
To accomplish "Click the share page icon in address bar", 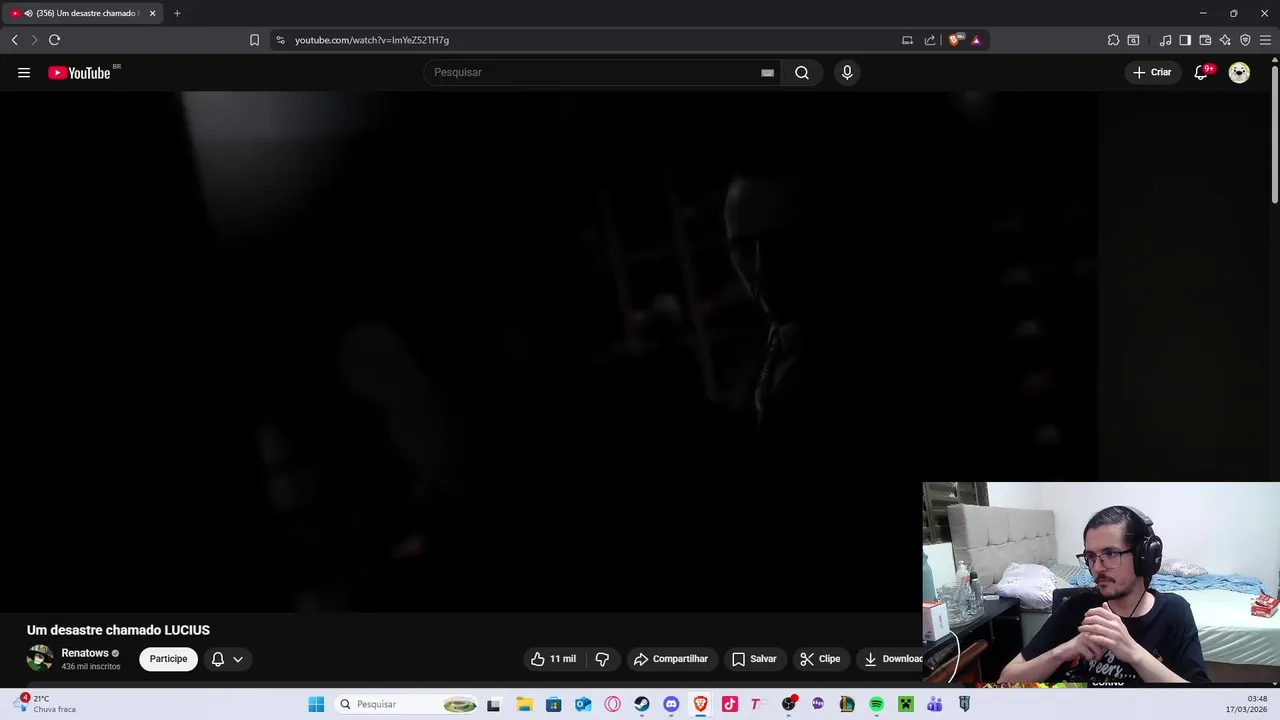I will coord(930,40).
